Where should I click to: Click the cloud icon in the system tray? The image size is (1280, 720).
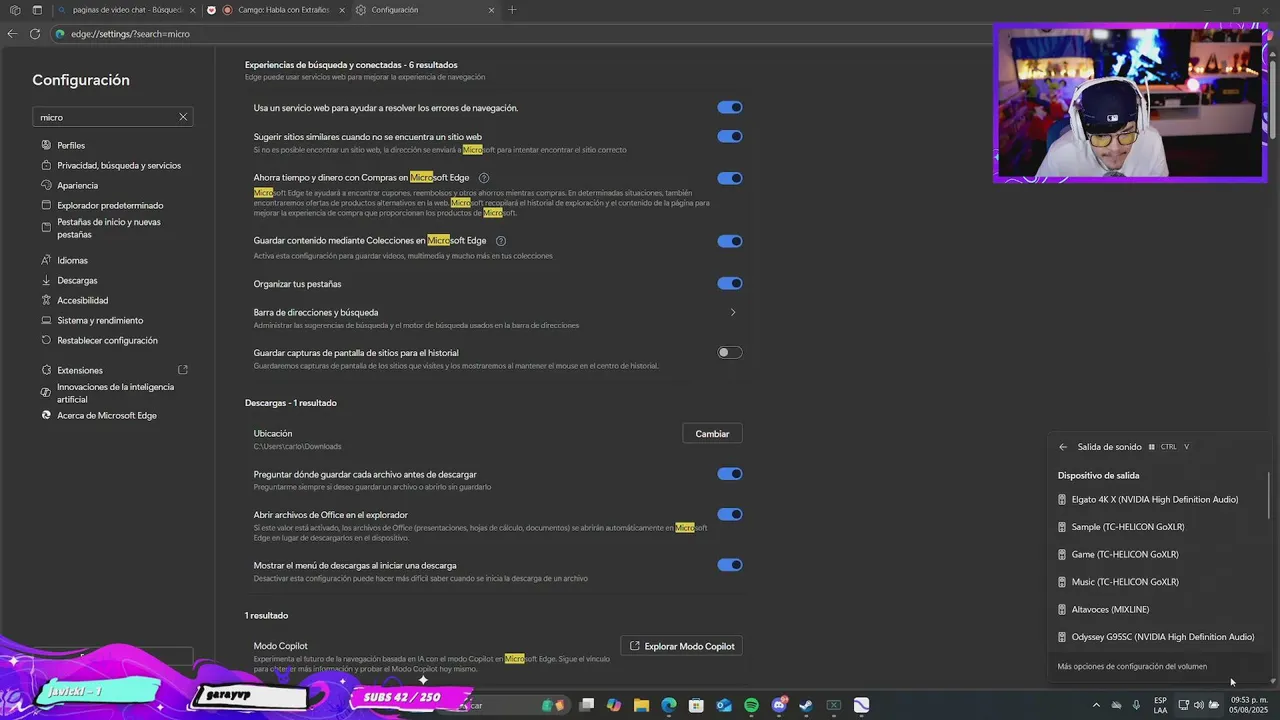(x=1117, y=705)
